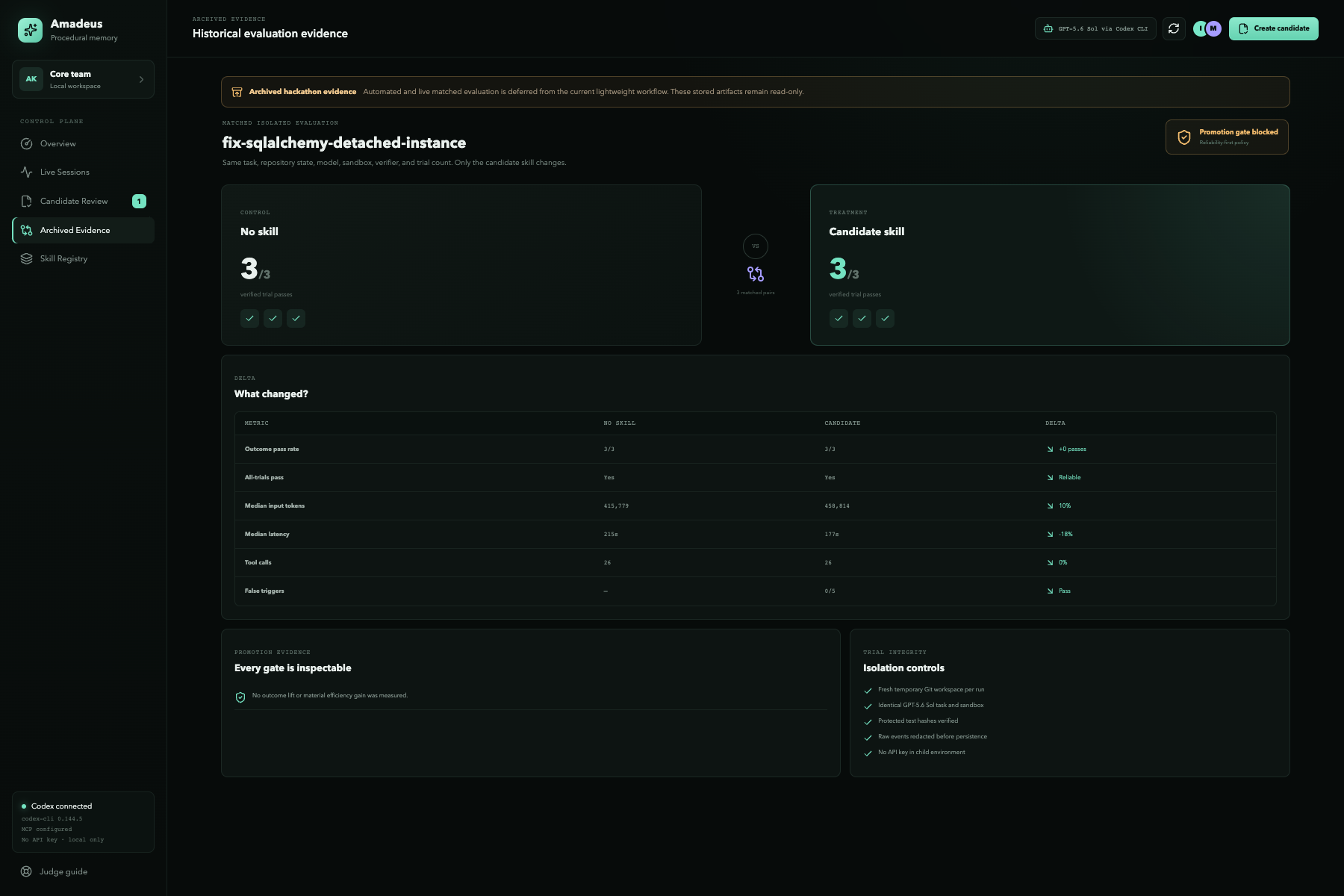1344x896 pixels.
Task: Click the Outcome pass rate row label
Action: click(x=272, y=449)
